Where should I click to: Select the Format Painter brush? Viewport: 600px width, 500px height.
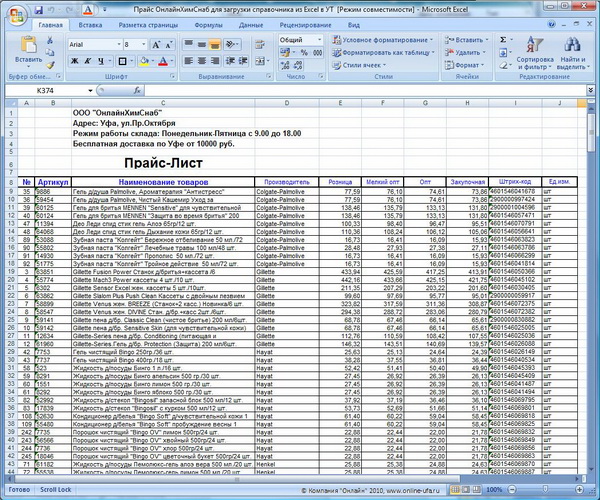point(50,65)
